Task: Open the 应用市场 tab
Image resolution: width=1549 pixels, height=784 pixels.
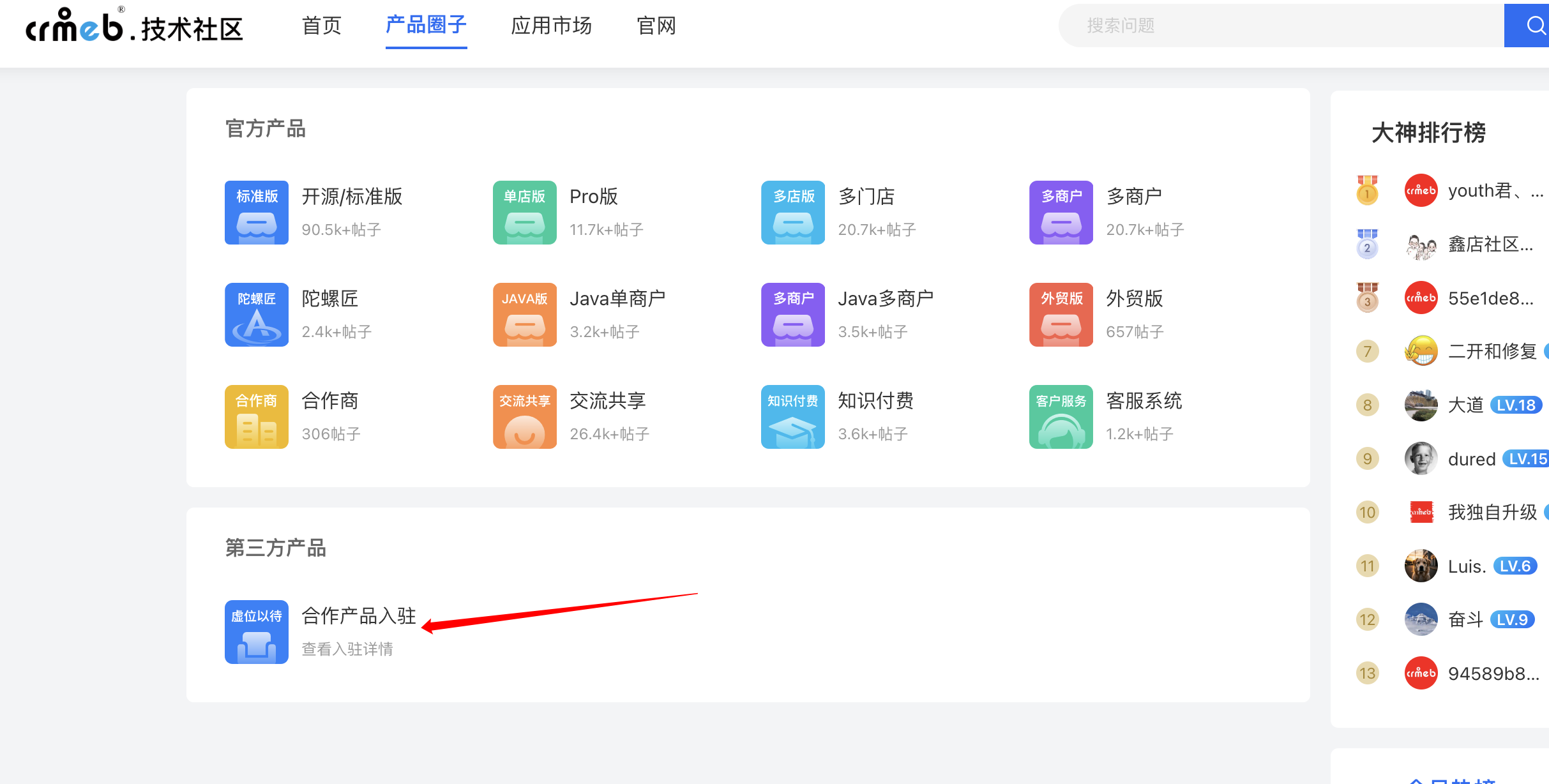Action: point(552,26)
